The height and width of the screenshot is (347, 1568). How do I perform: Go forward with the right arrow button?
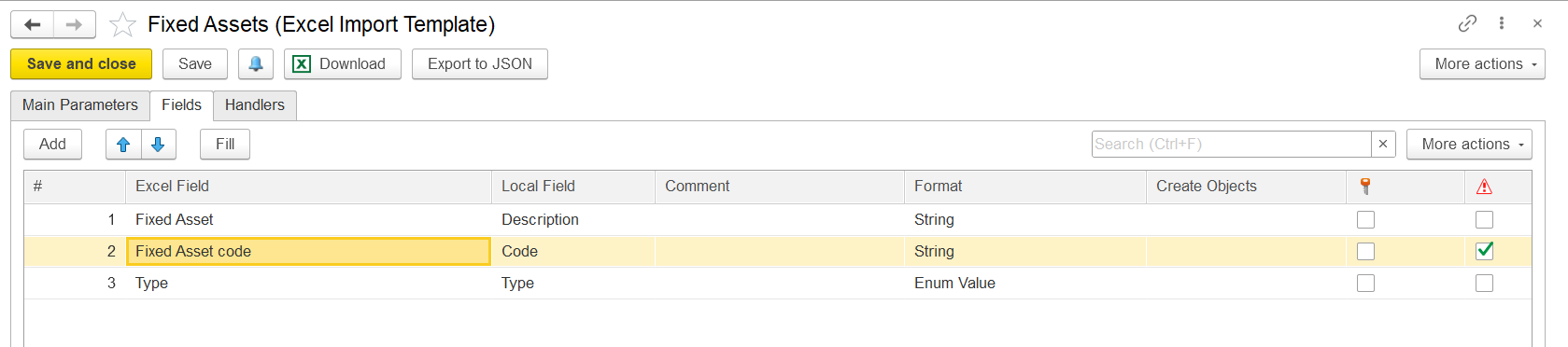click(75, 24)
